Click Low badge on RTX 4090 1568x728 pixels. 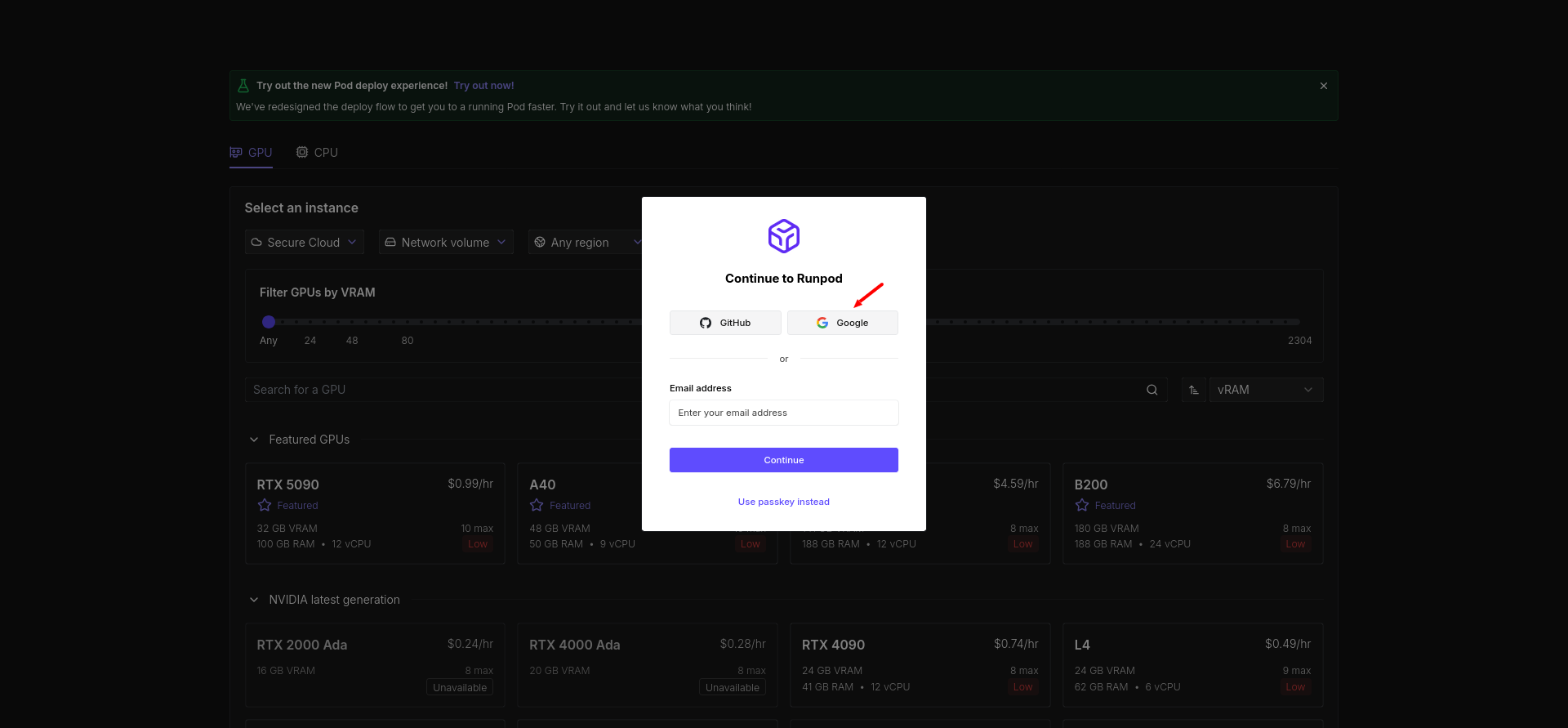point(1023,687)
